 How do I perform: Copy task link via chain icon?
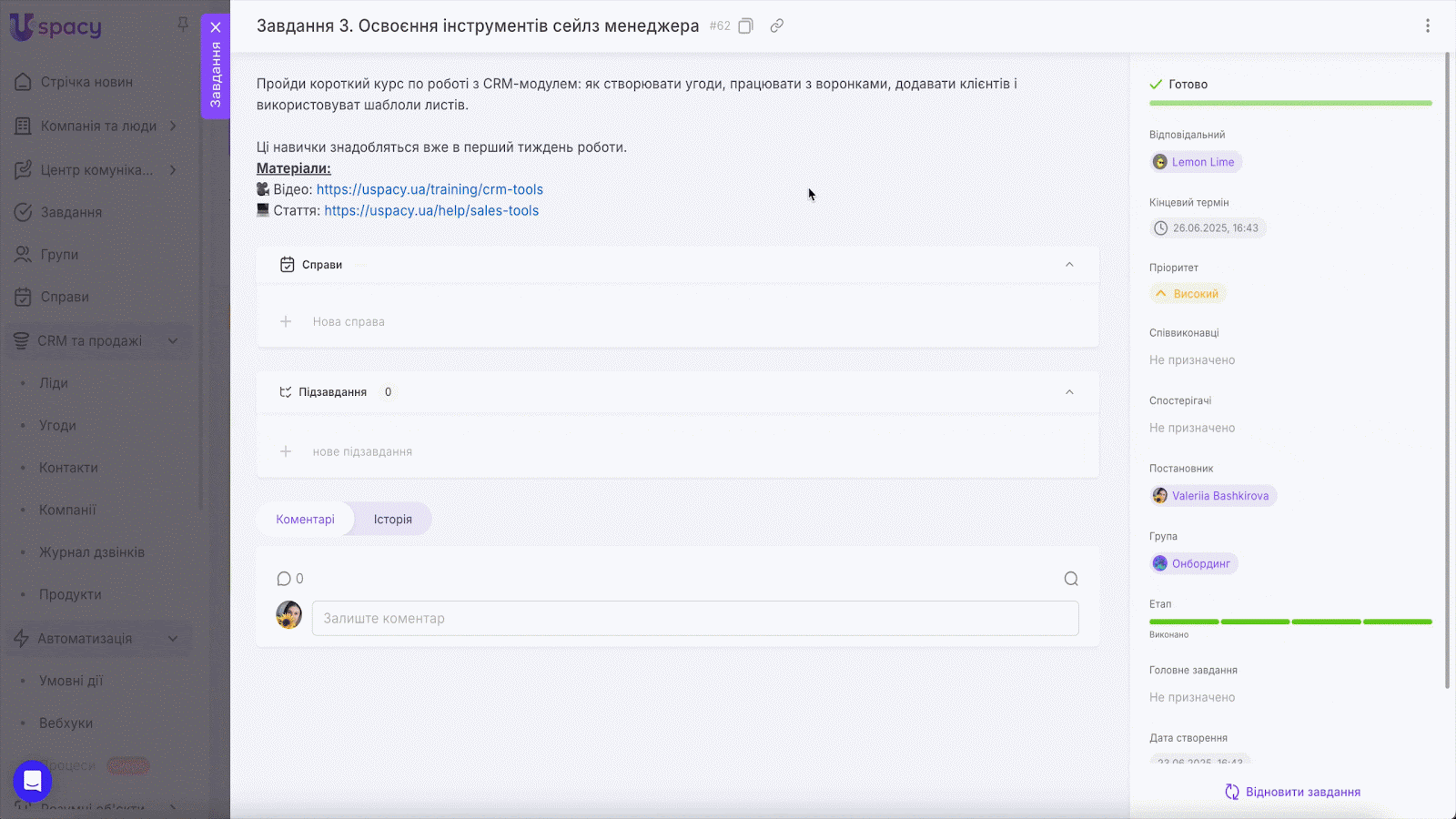(x=776, y=26)
